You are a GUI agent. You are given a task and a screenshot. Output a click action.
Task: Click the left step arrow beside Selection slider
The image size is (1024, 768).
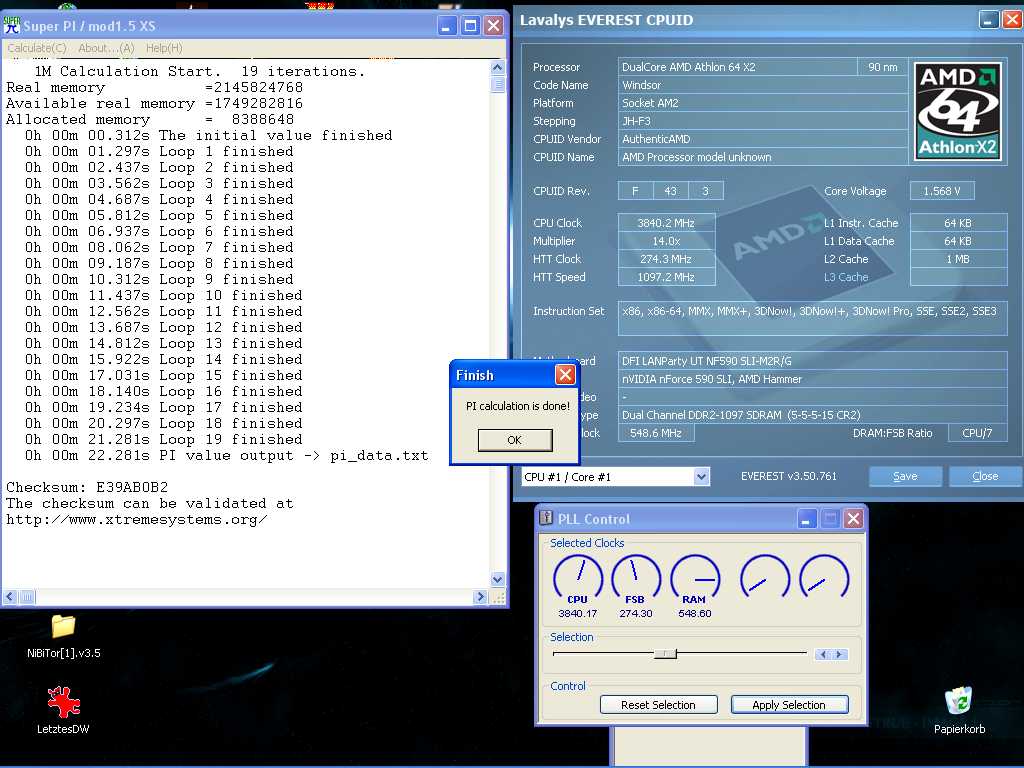tap(823, 654)
